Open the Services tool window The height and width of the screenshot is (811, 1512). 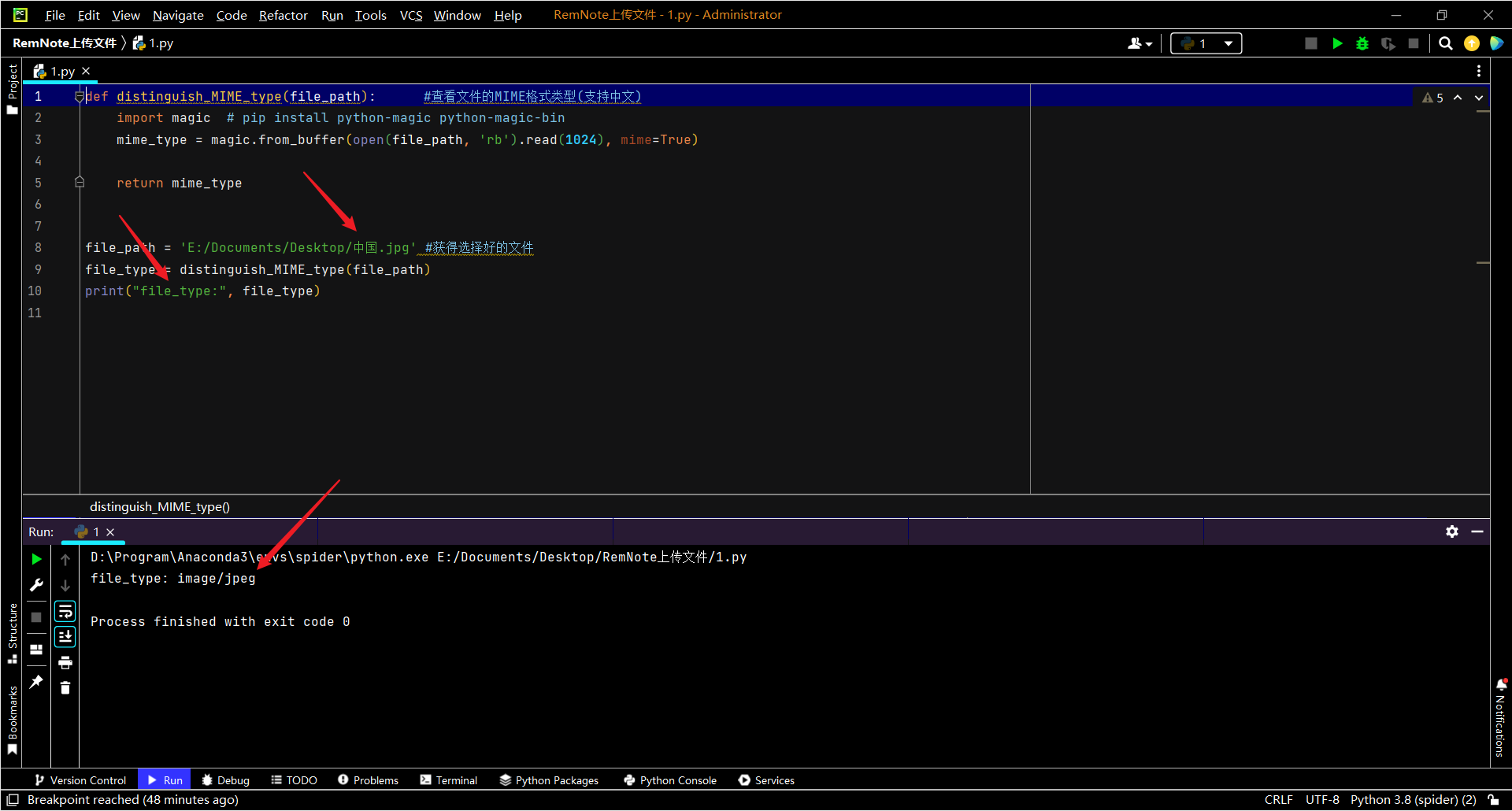click(766, 780)
